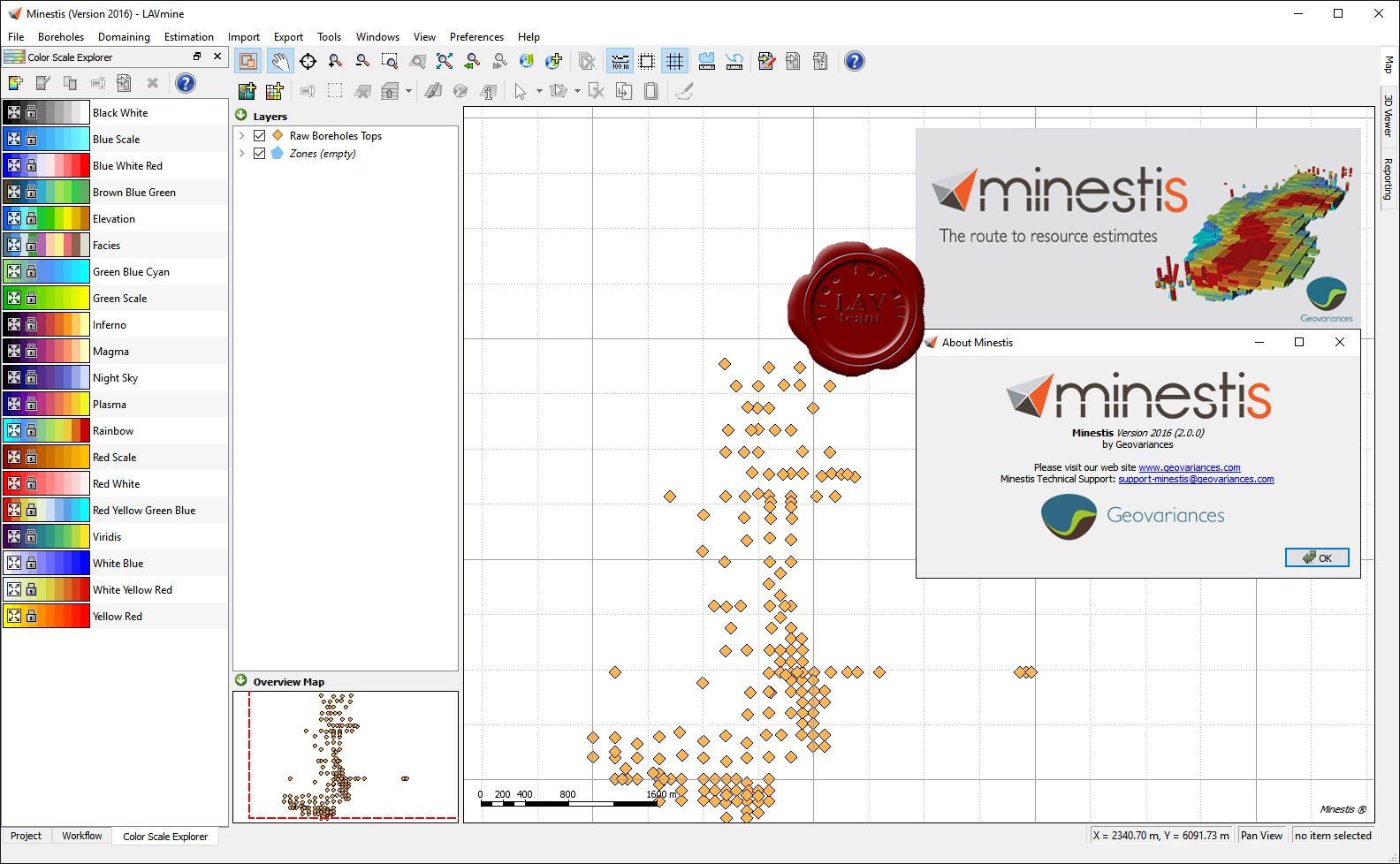Viewport: 1400px width, 864px height.
Task: Toggle the map frame border display
Action: pos(647,61)
